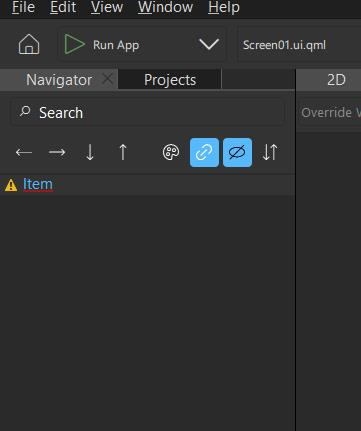The height and width of the screenshot is (431, 361).
Task: Move component up with up arrow icon
Action: (x=123, y=152)
